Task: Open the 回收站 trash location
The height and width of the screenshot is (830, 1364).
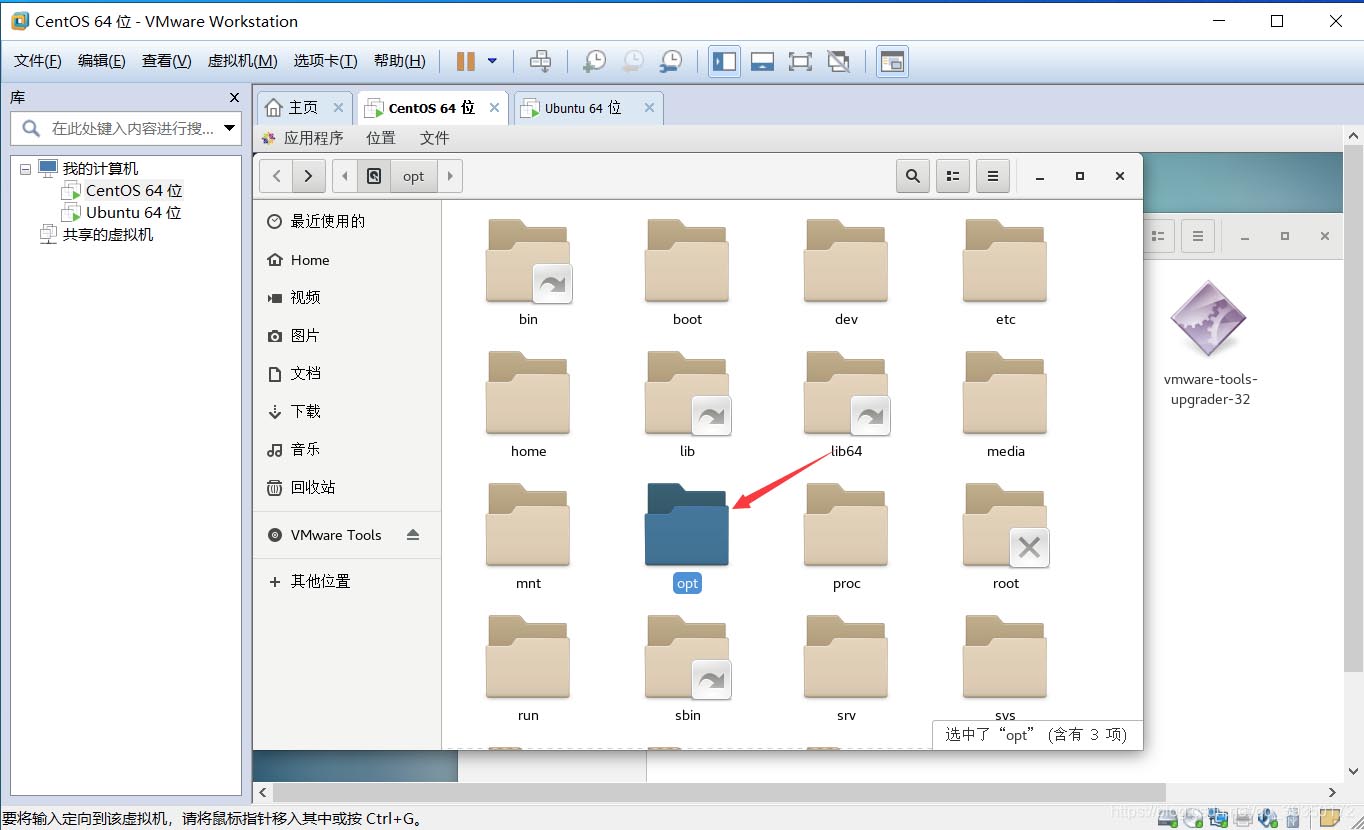Action: coord(347,488)
